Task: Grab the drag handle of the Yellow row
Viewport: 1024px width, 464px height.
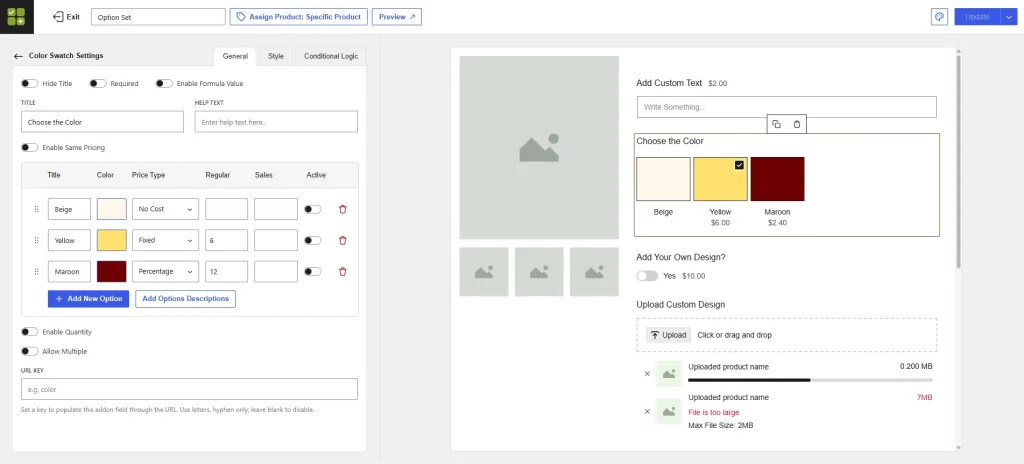Action: tap(37, 240)
